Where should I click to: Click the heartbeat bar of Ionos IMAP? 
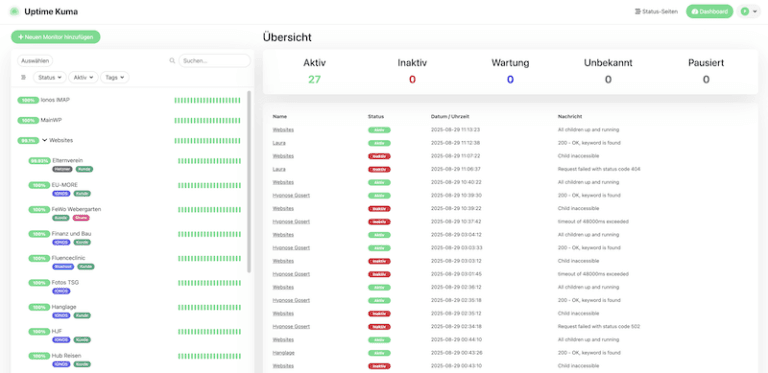point(207,100)
